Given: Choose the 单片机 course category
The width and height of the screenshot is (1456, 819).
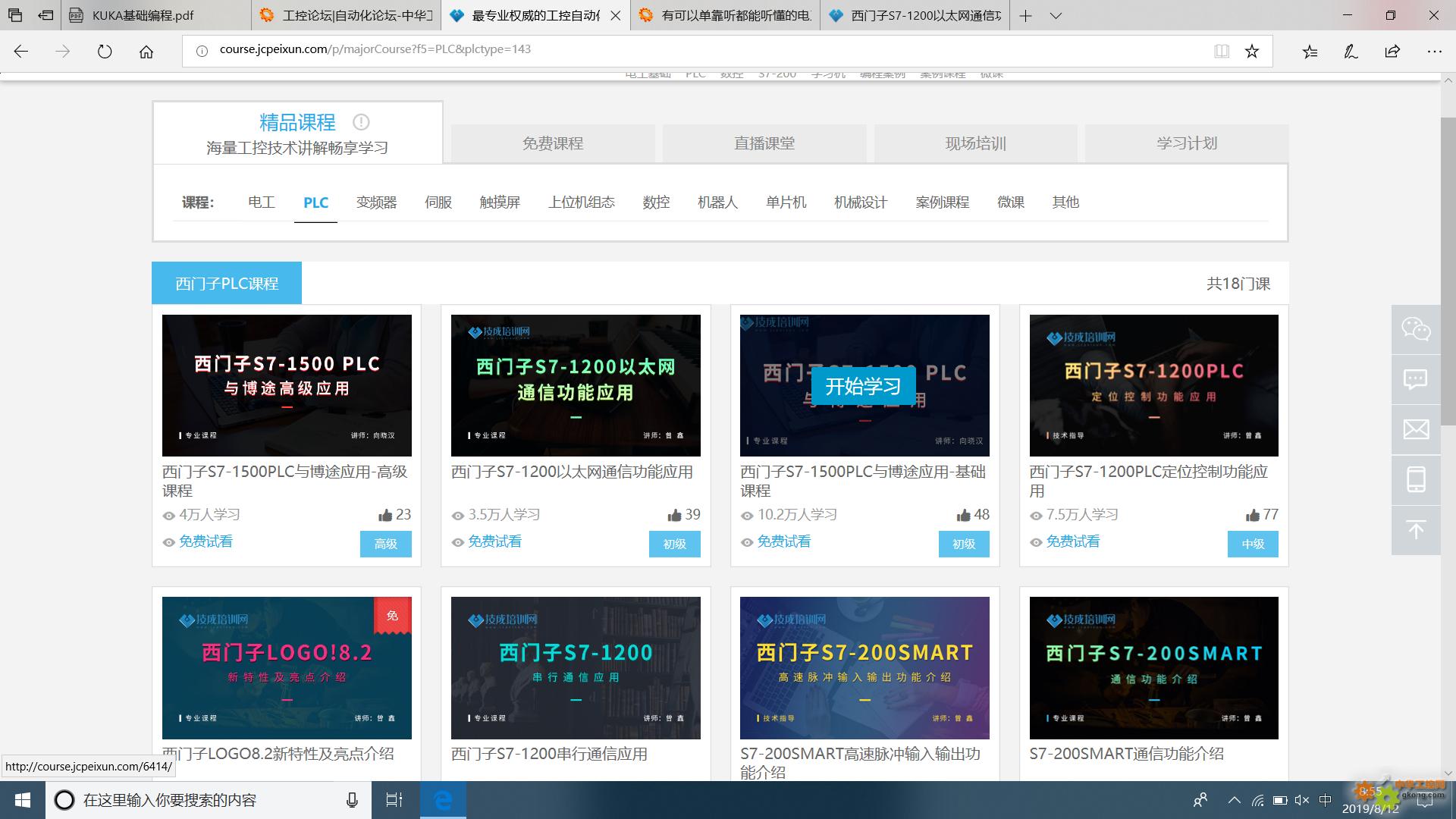Looking at the screenshot, I should tap(786, 202).
